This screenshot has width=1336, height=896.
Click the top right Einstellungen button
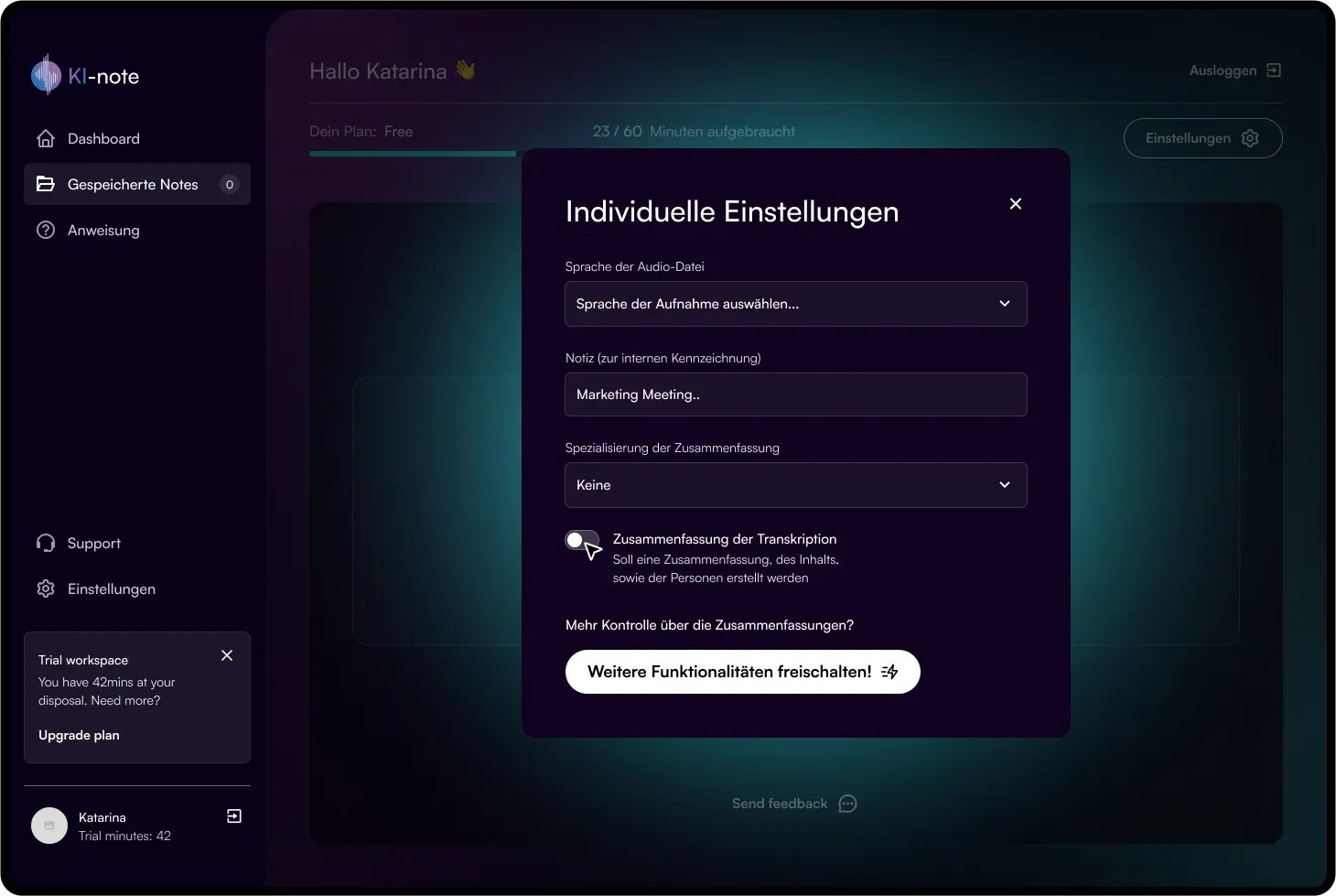tap(1203, 138)
